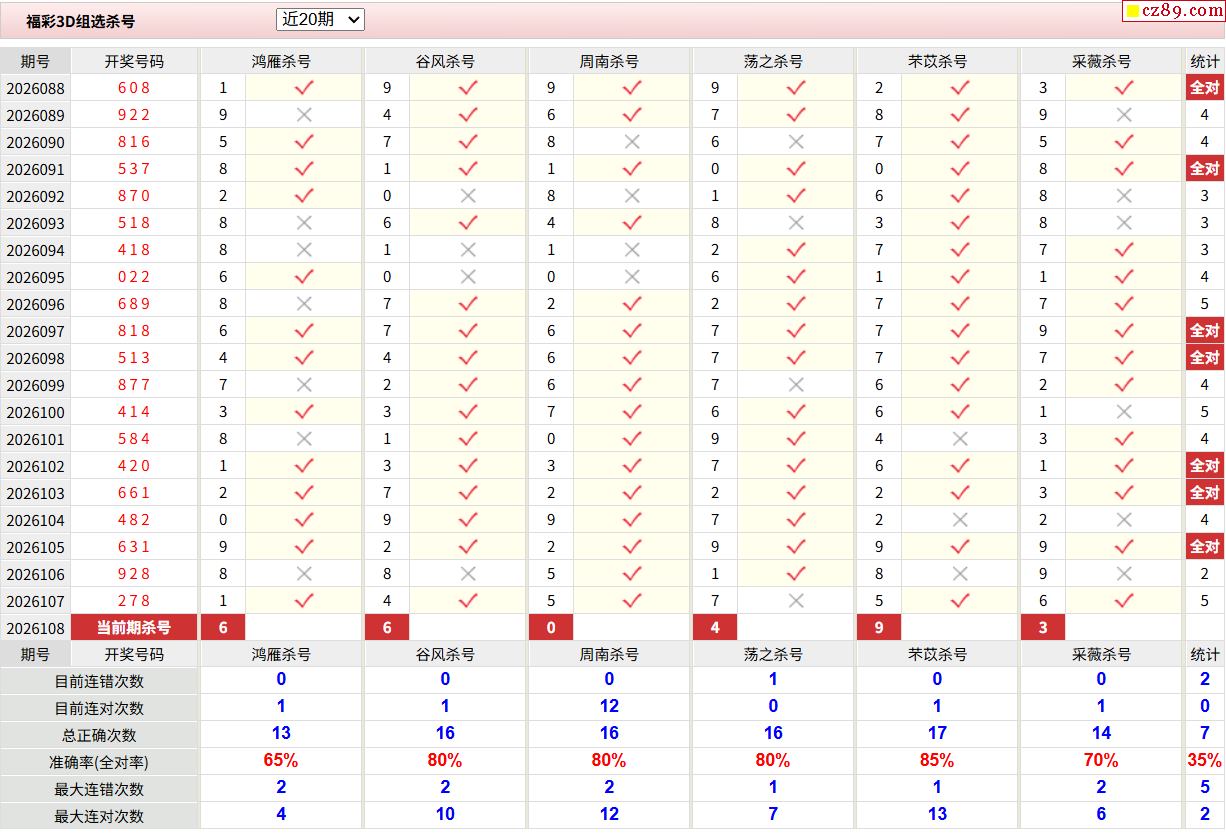Click 鸿雁杀号 gray cross in row 2026089
This screenshot has width=1226, height=833.
coord(304,115)
